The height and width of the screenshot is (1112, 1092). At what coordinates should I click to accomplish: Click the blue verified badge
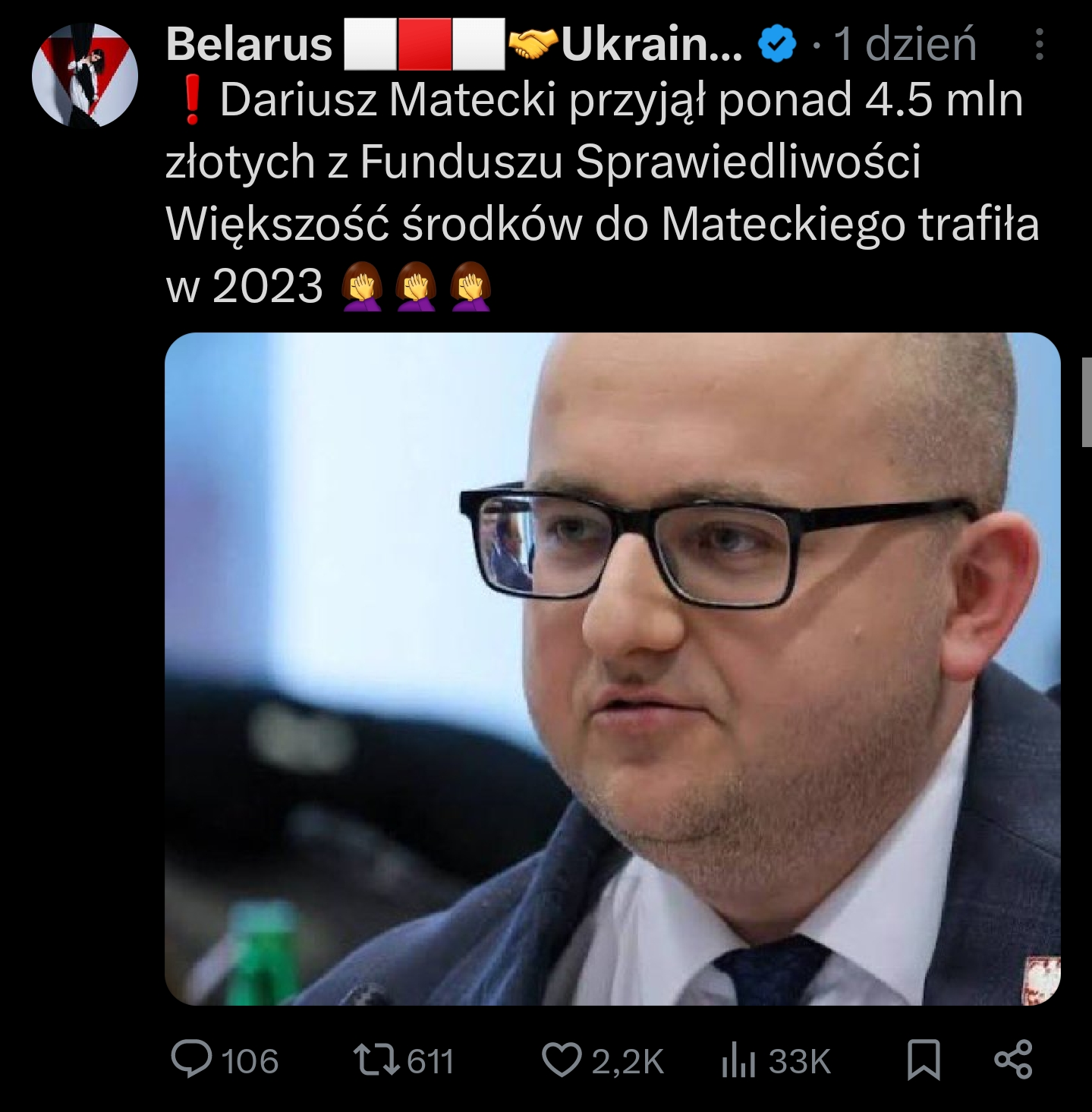(777, 45)
